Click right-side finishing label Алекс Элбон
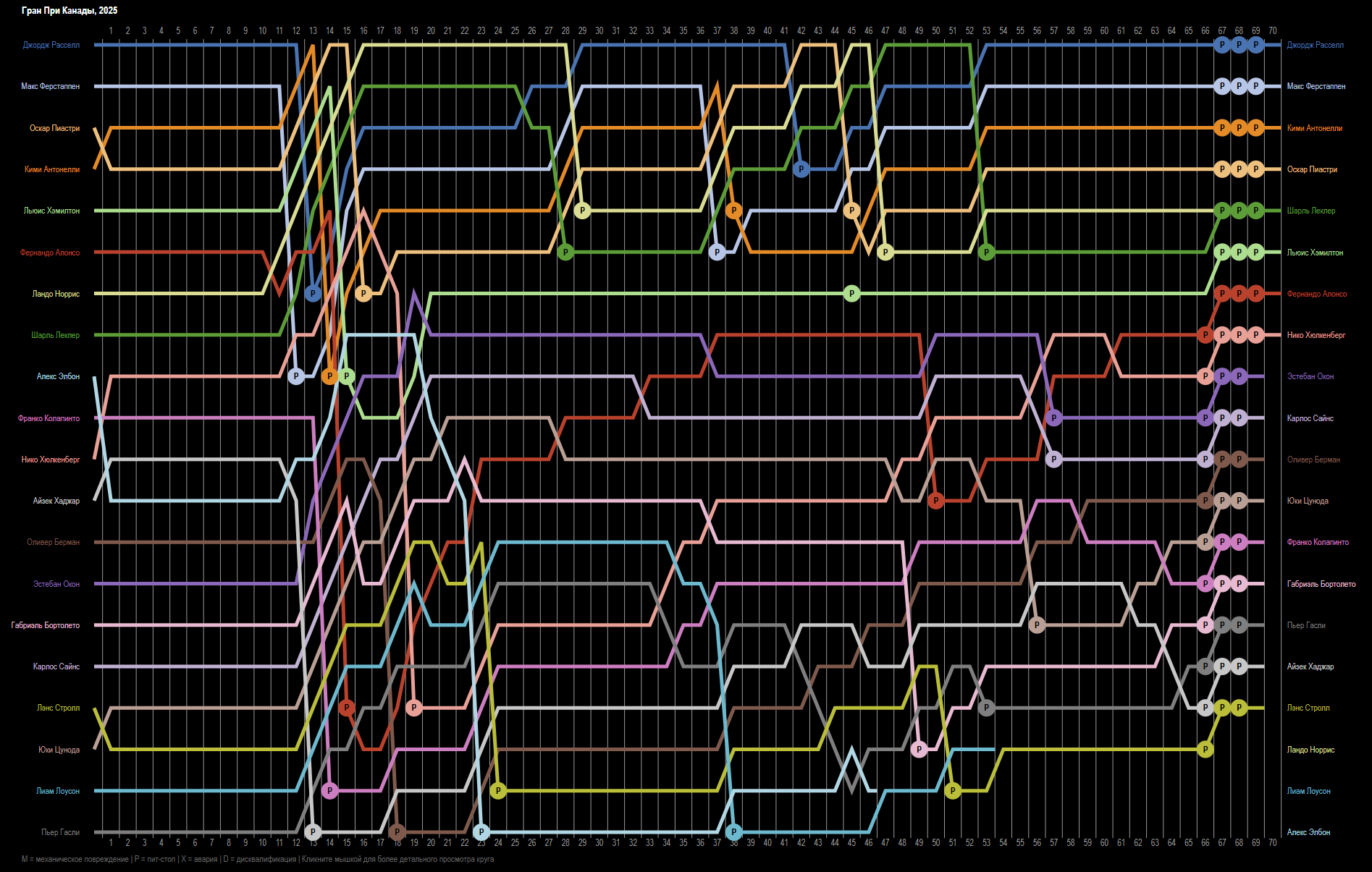This screenshot has height=872, width=1372. pos(1308,832)
